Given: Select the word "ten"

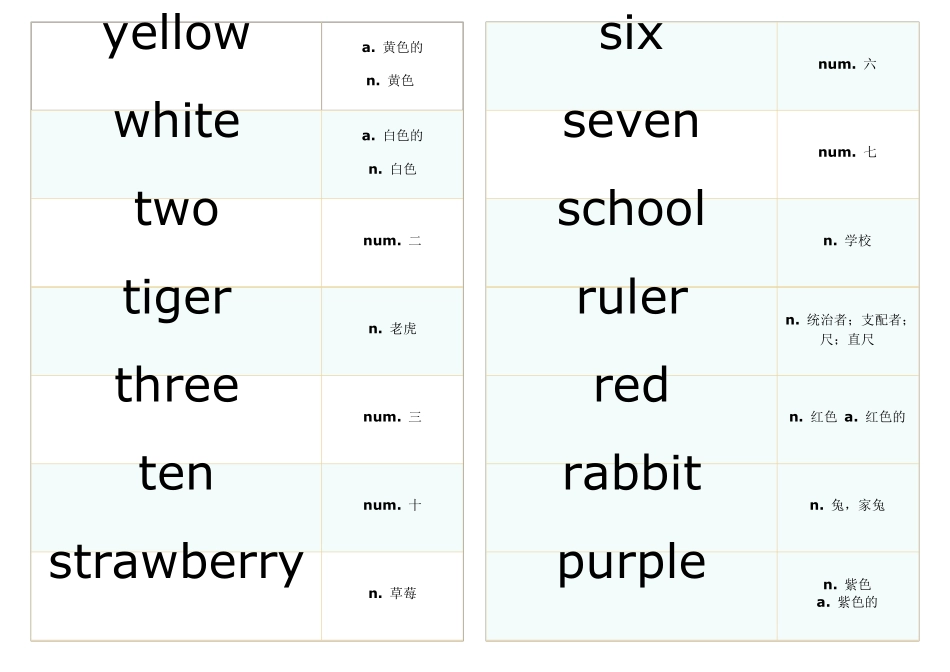Looking at the screenshot, I should click(177, 474).
